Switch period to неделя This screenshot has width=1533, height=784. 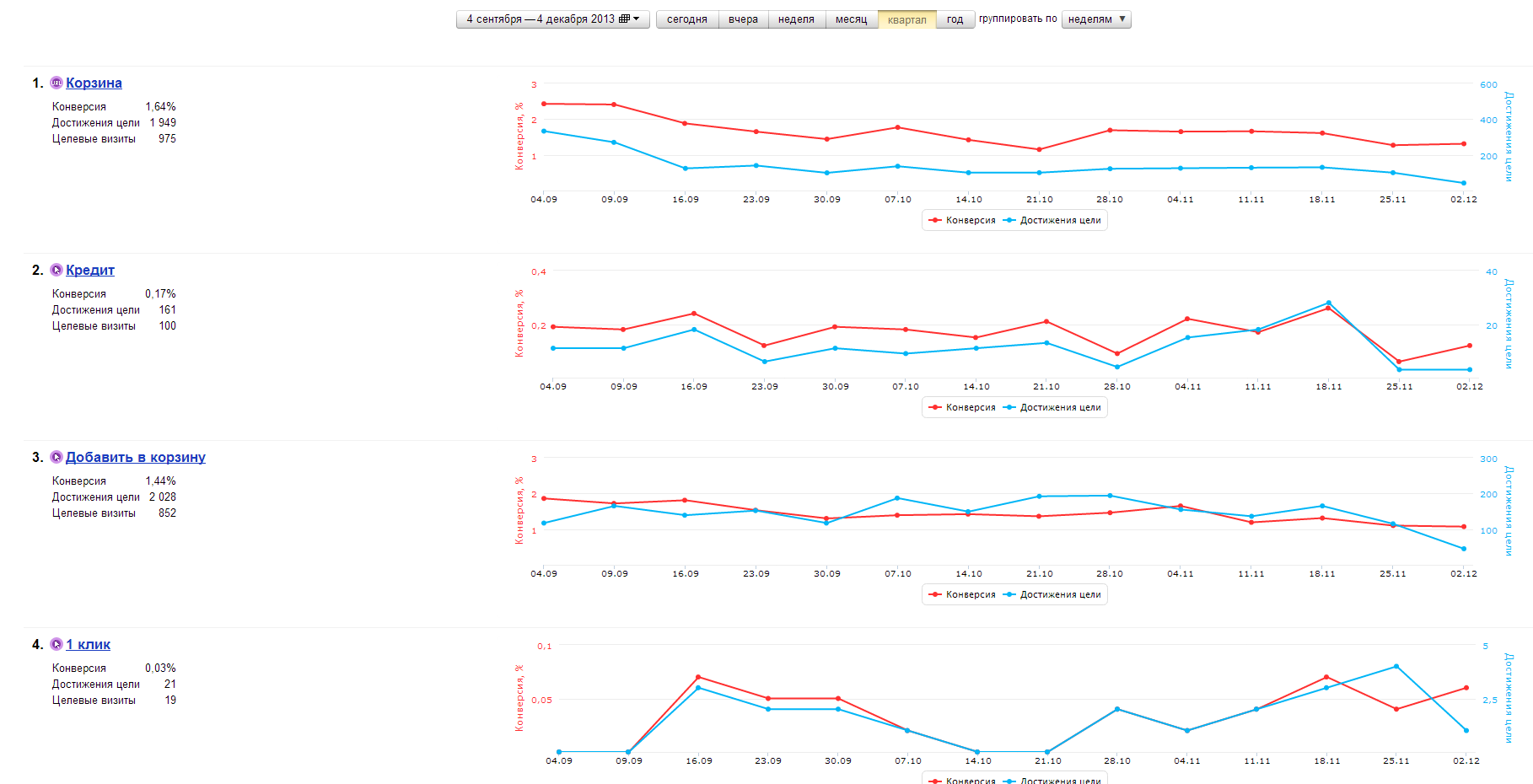796,19
